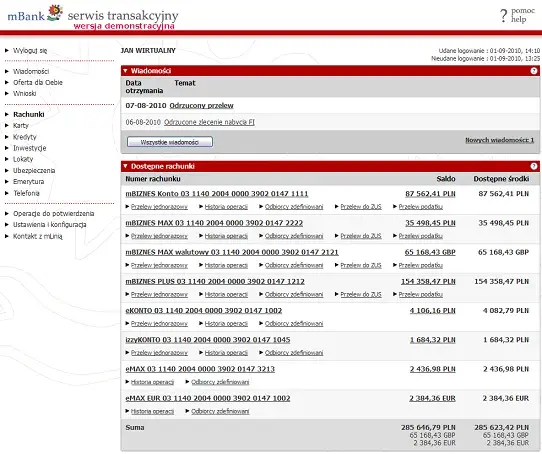Screen dimensions: 542x454
Task: Open Historia operacji for eKONTO
Action: [x=226, y=324]
